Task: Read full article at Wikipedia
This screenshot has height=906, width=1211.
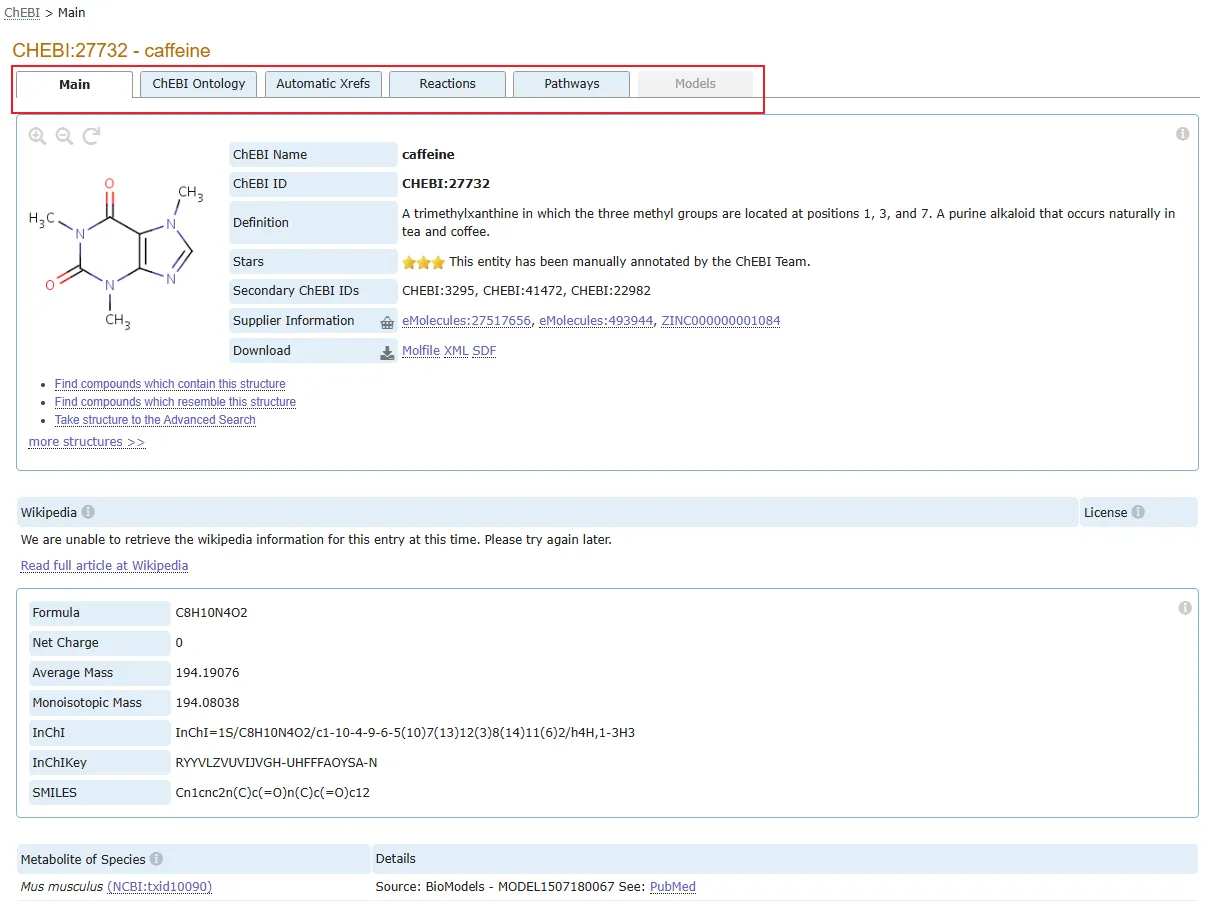Action: tap(104, 566)
